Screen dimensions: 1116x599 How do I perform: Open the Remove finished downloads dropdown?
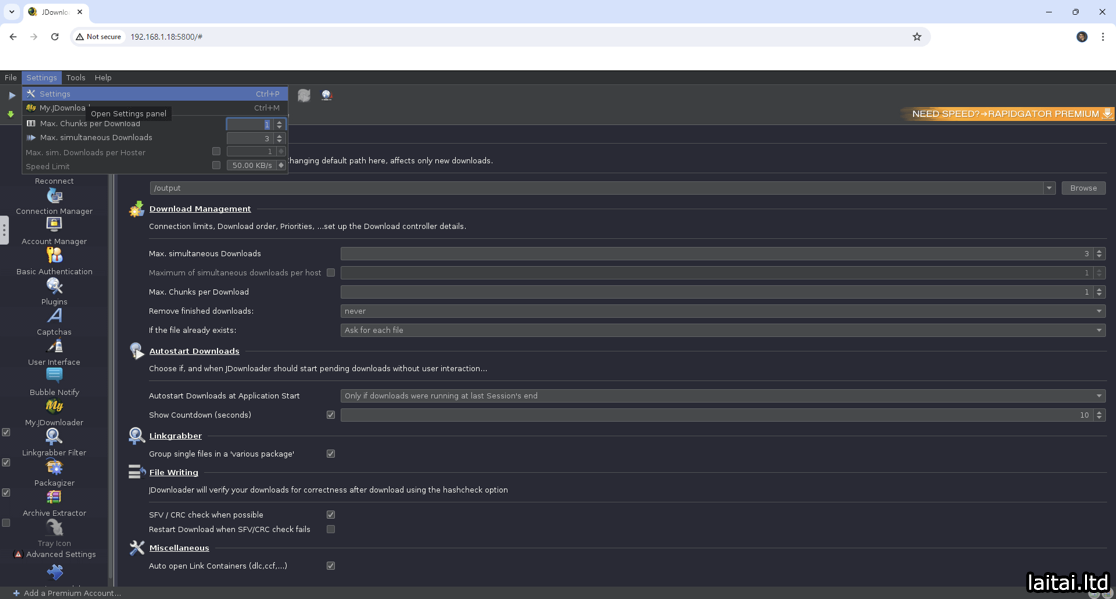click(722, 311)
